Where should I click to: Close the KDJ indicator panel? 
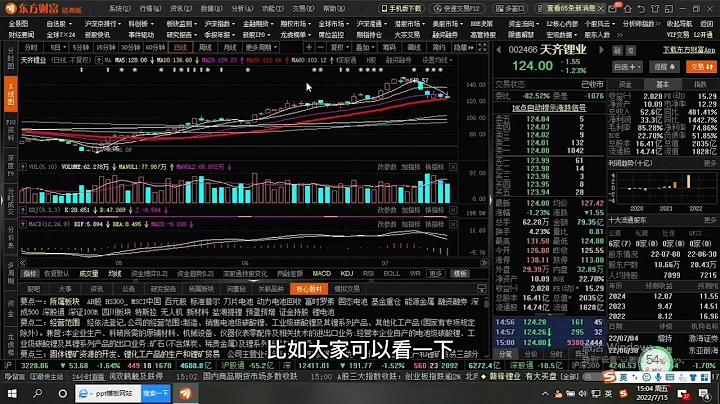click(453, 210)
